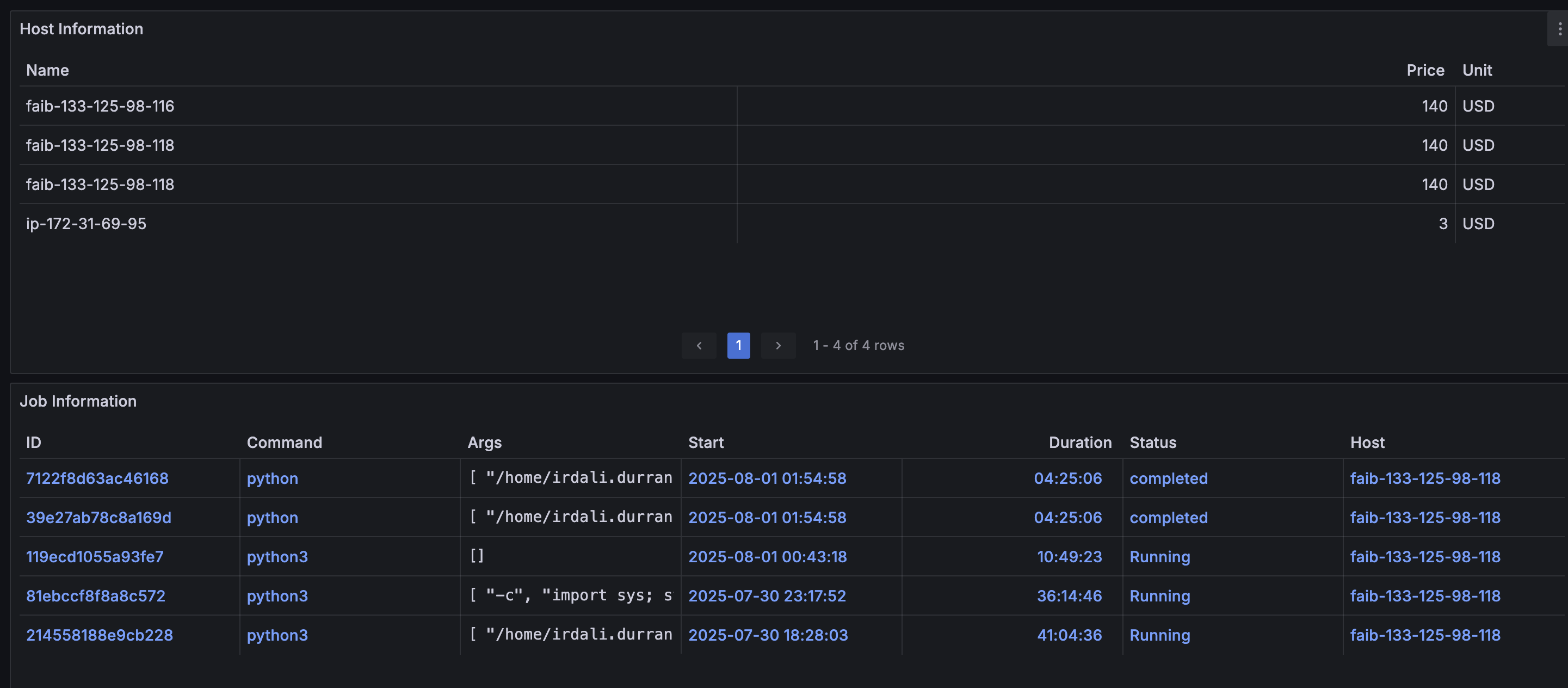Click start time 2025-07-30 23:17:52
The height and width of the screenshot is (688, 1568).
point(767,595)
